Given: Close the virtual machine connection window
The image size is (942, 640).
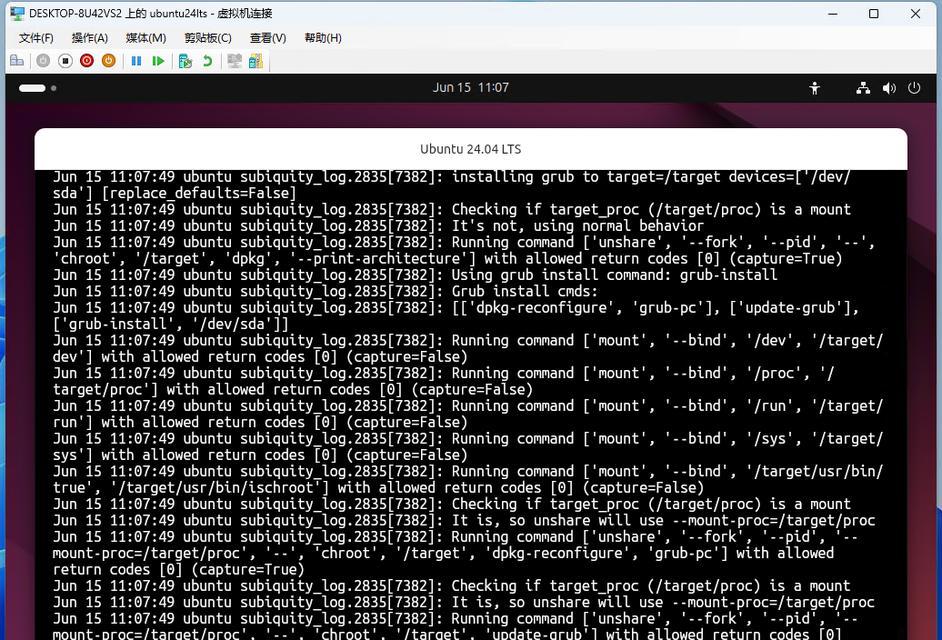Looking at the screenshot, I should coord(916,13).
